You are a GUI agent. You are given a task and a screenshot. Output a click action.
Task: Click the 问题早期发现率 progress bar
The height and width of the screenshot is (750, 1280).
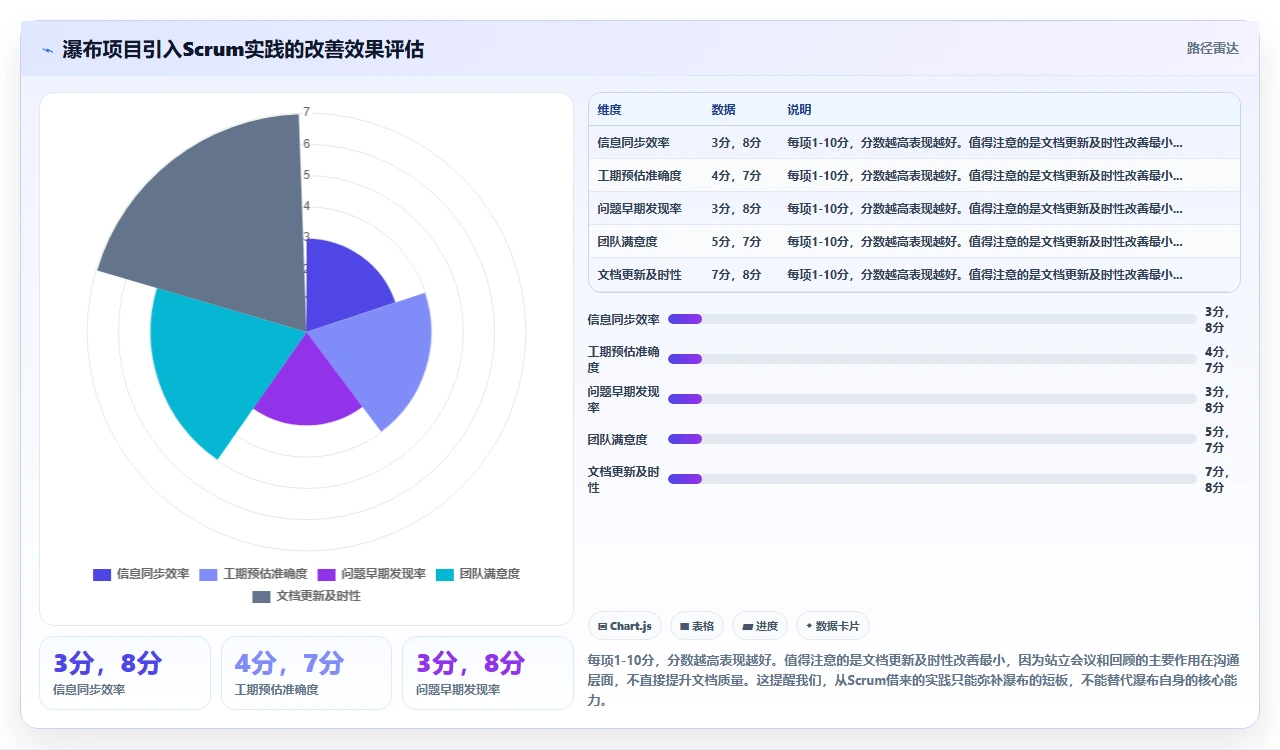(x=932, y=399)
